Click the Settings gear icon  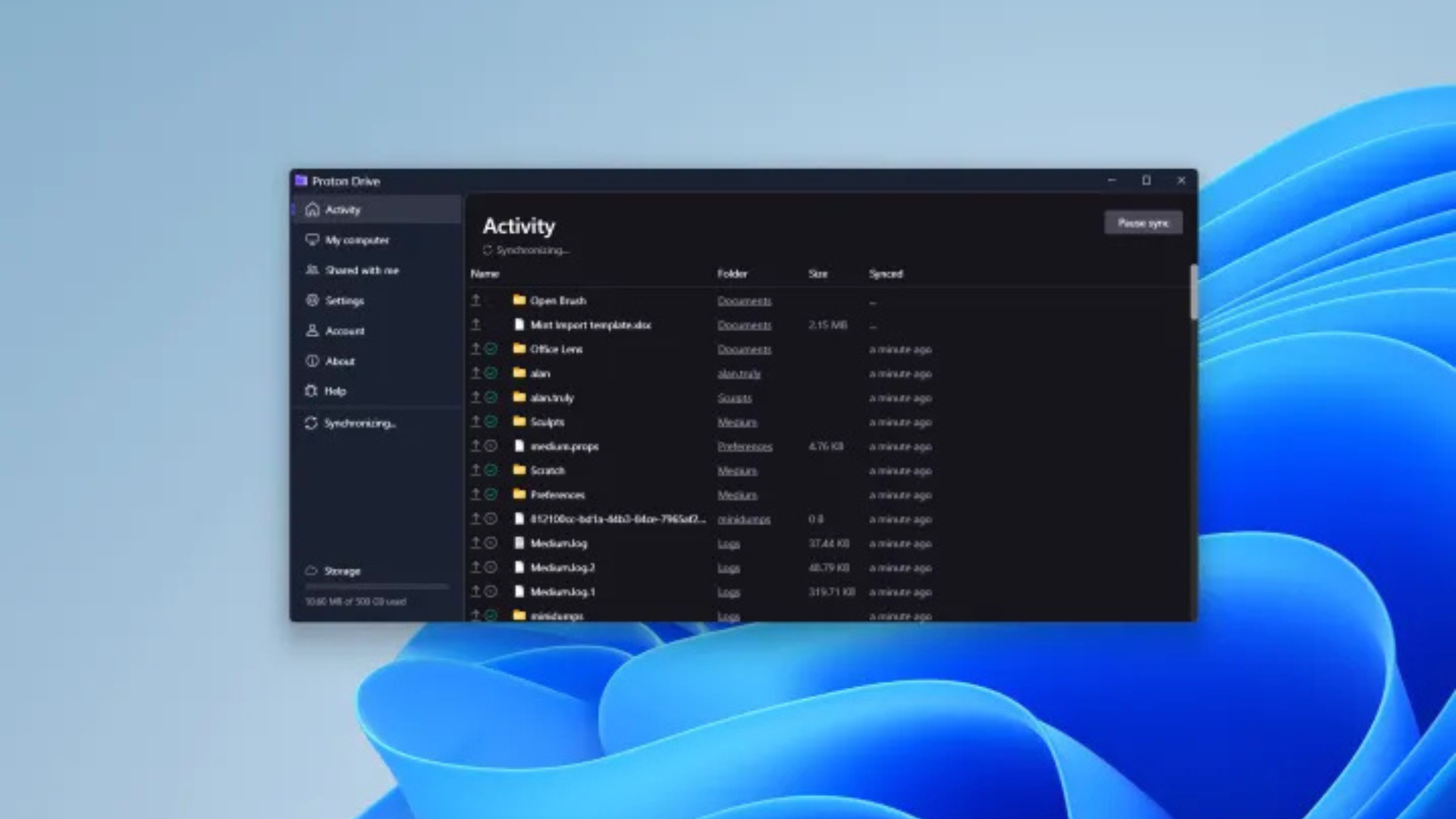coord(312,300)
